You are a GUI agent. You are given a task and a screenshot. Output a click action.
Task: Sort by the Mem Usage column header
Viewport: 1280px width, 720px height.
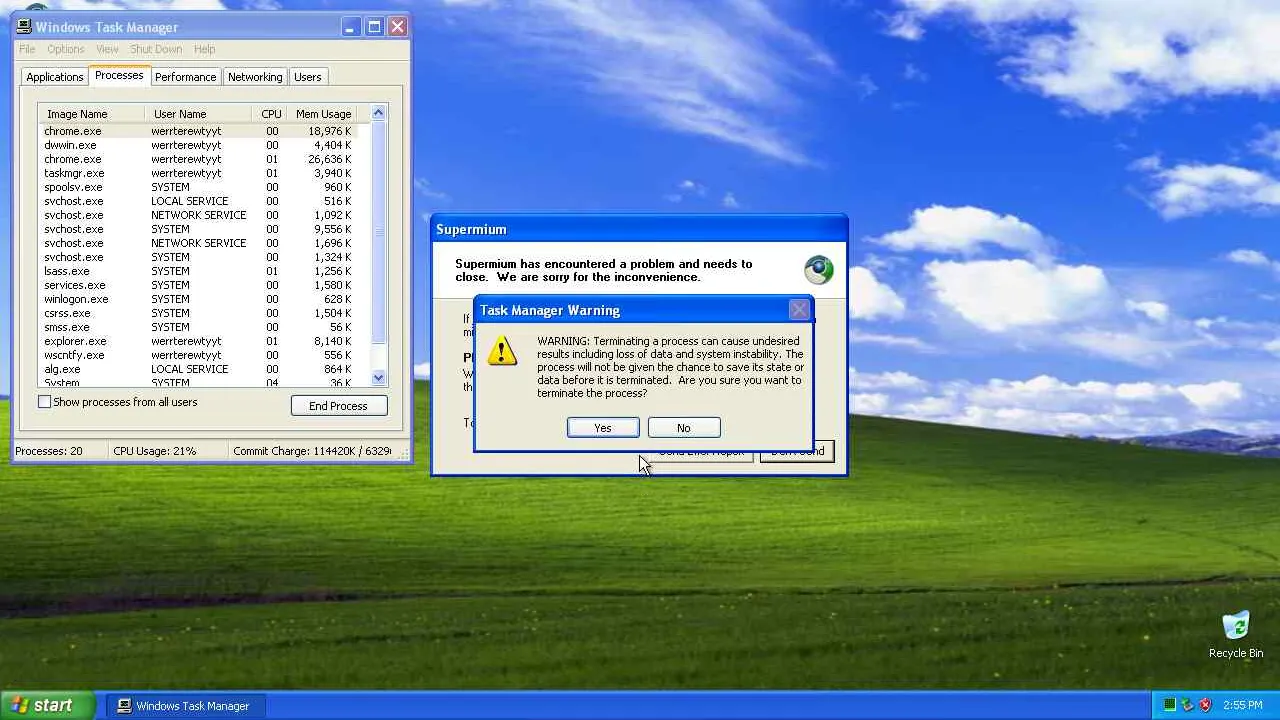click(323, 114)
